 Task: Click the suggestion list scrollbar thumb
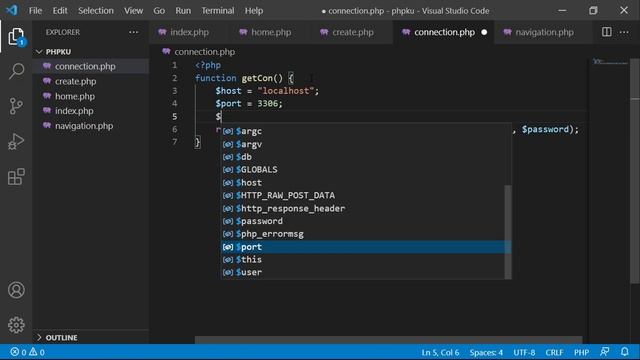(508, 232)
